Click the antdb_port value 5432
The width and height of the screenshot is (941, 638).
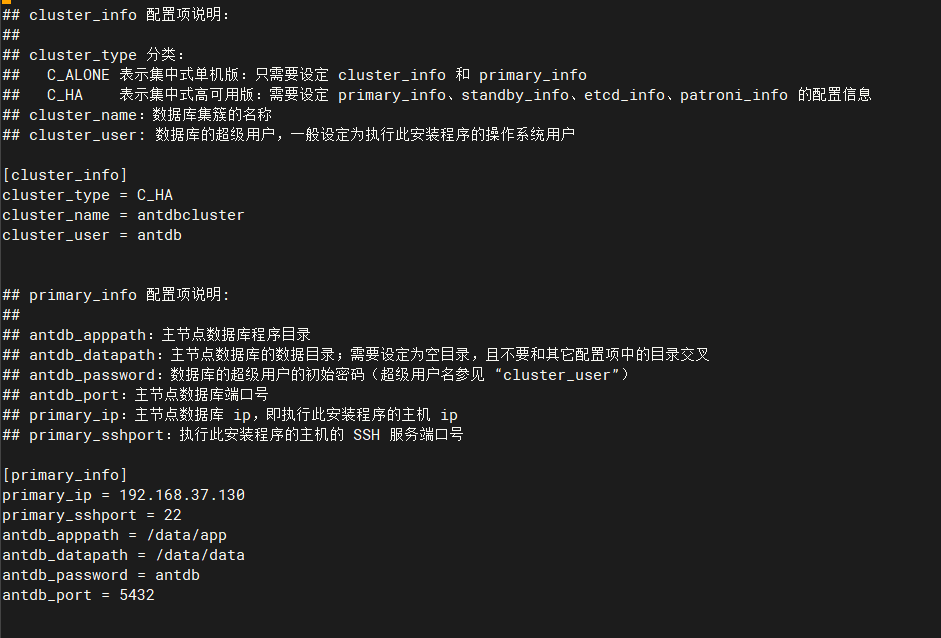click(x=137, y=595)
